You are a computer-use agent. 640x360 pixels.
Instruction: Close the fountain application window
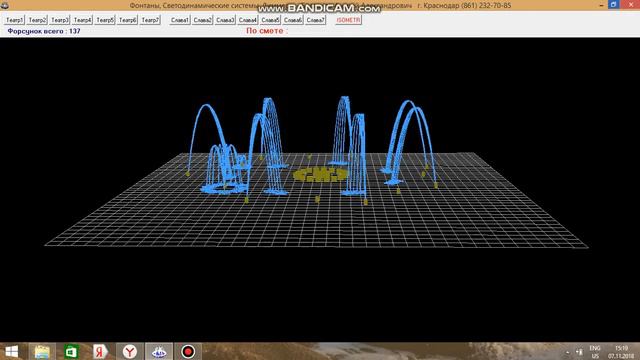pyautogui.click(x=630, y=4)
